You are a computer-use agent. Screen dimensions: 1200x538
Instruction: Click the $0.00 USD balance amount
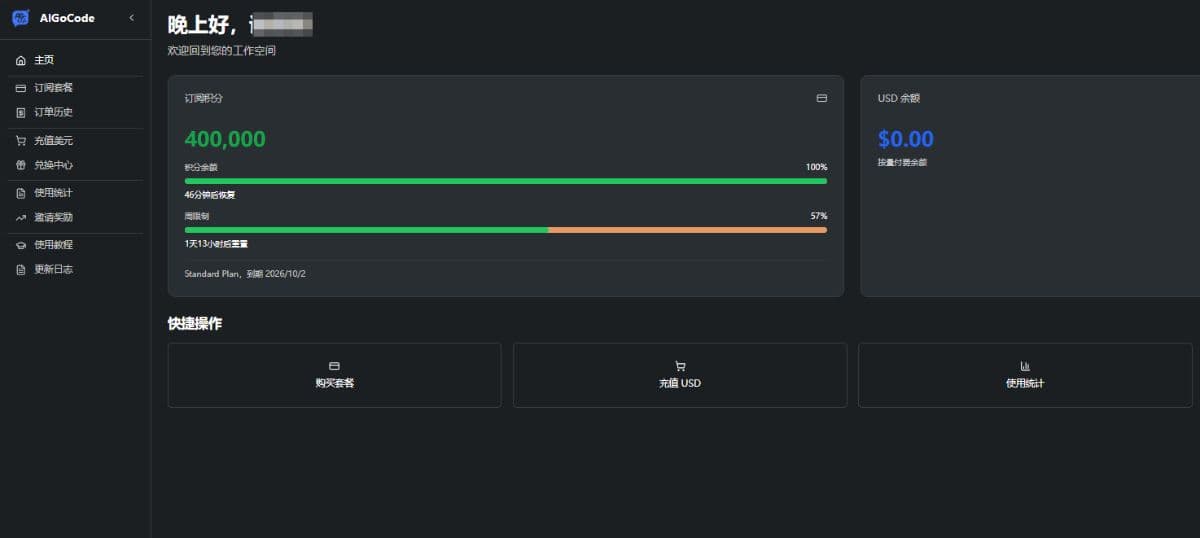pos(905,139)
